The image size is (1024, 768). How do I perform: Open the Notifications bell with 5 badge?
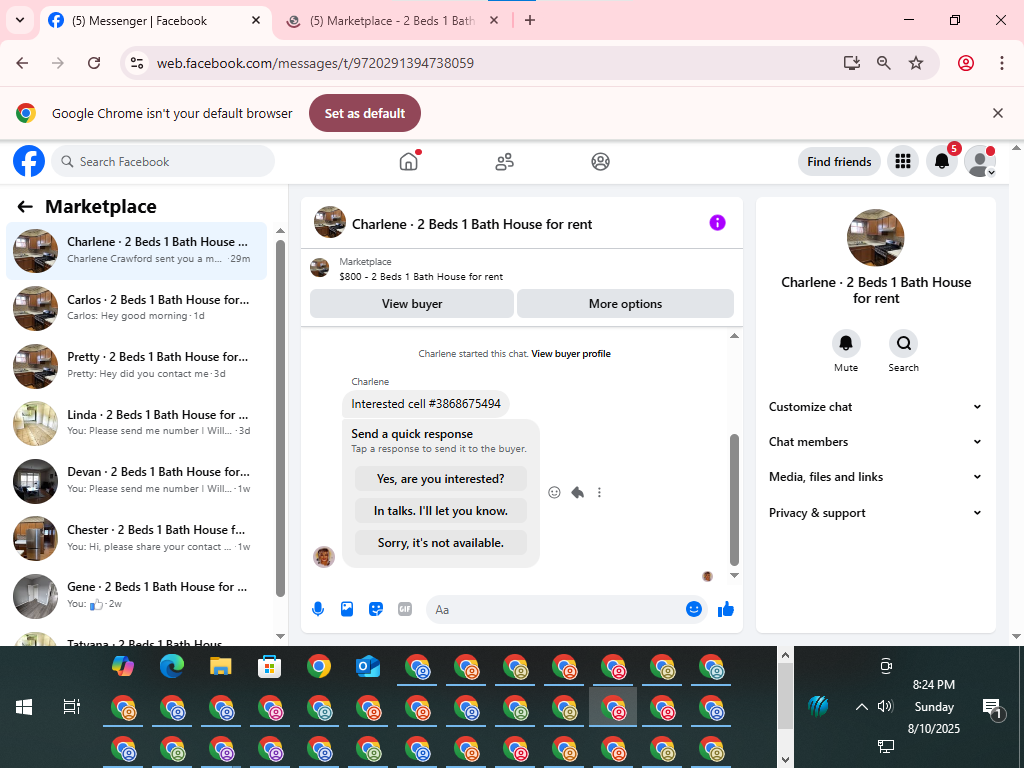pos(942,161)
